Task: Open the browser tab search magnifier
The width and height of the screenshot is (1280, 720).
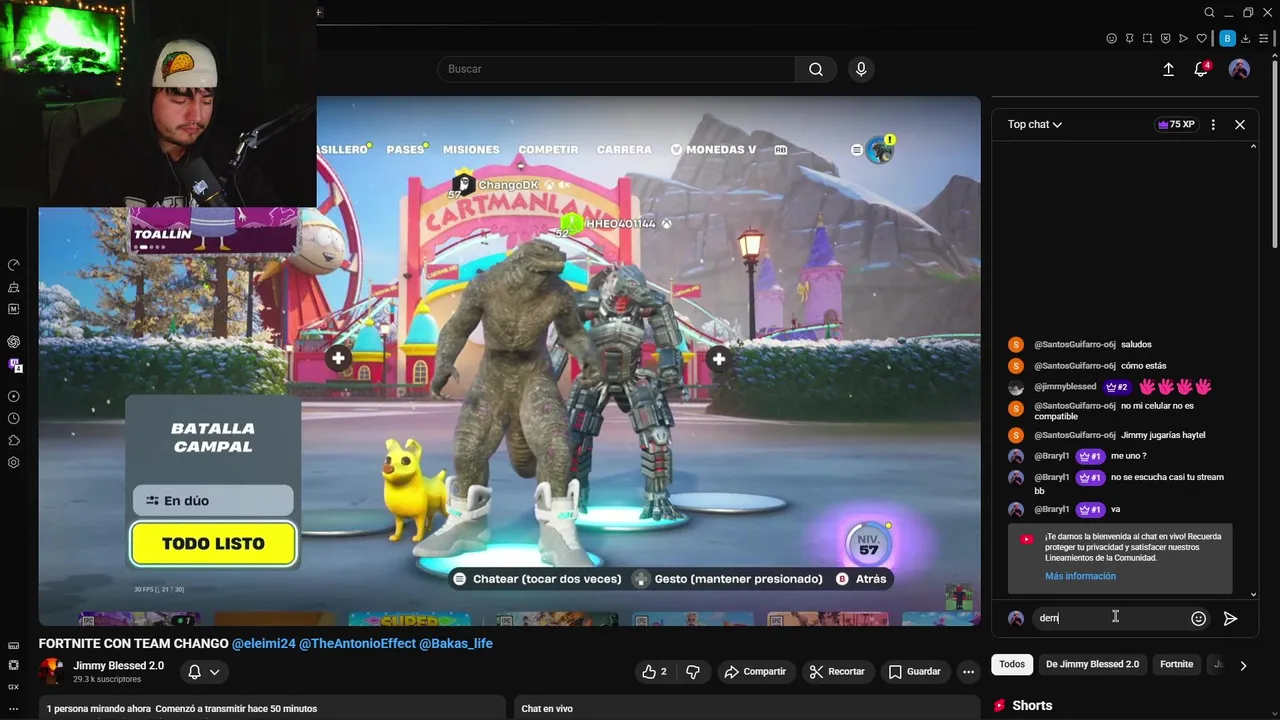Action: tap(1209, 13)
